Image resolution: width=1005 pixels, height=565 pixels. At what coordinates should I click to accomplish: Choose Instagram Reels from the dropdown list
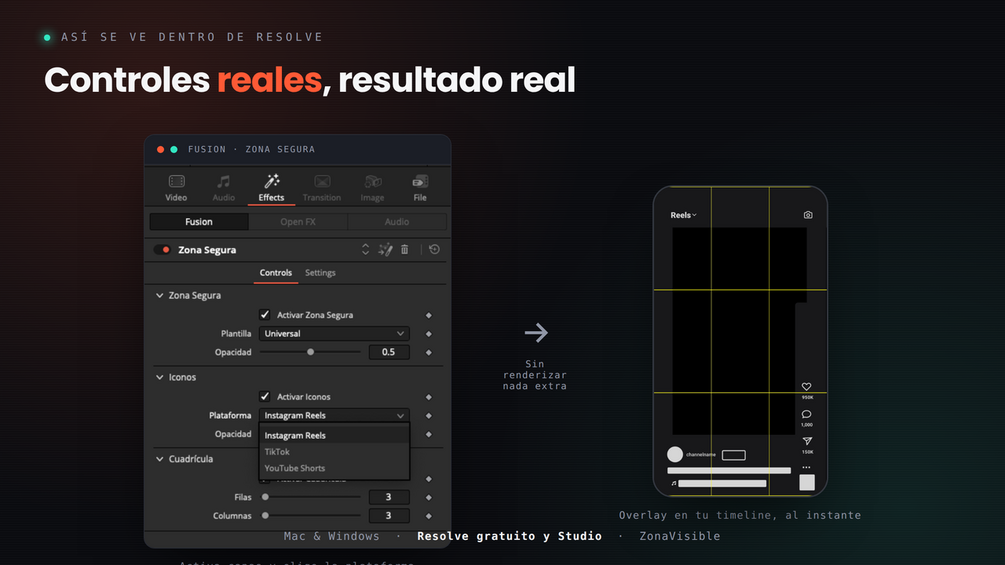click(x=334, y=436)
